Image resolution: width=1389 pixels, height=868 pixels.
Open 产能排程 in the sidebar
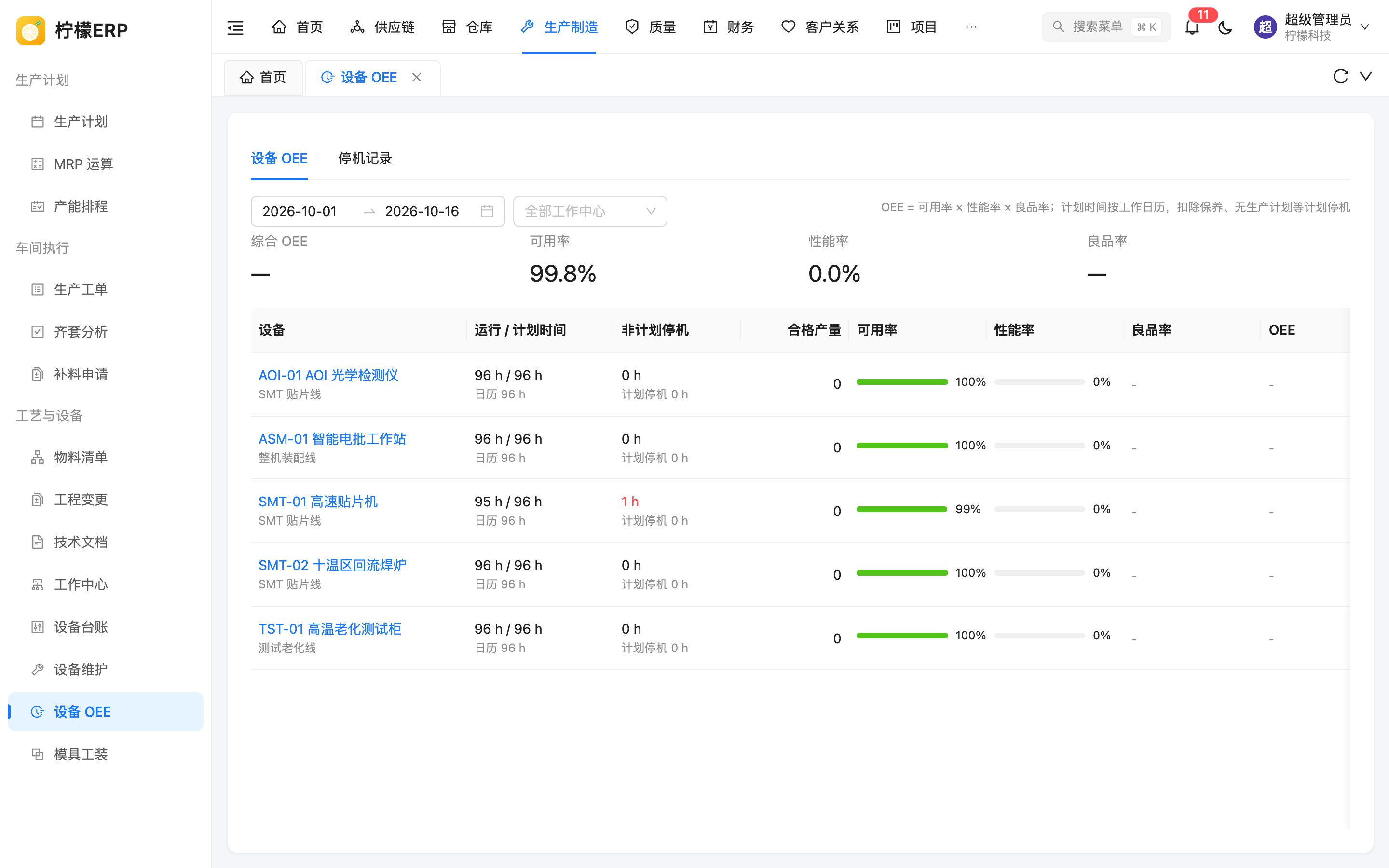106,207
